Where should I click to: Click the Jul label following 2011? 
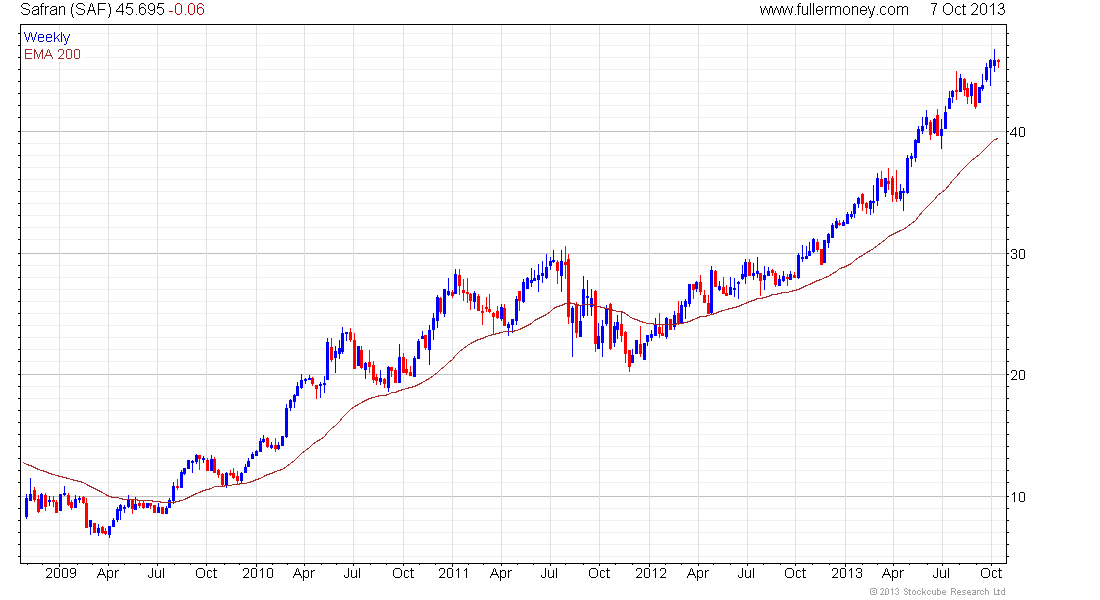coord(549,573)
